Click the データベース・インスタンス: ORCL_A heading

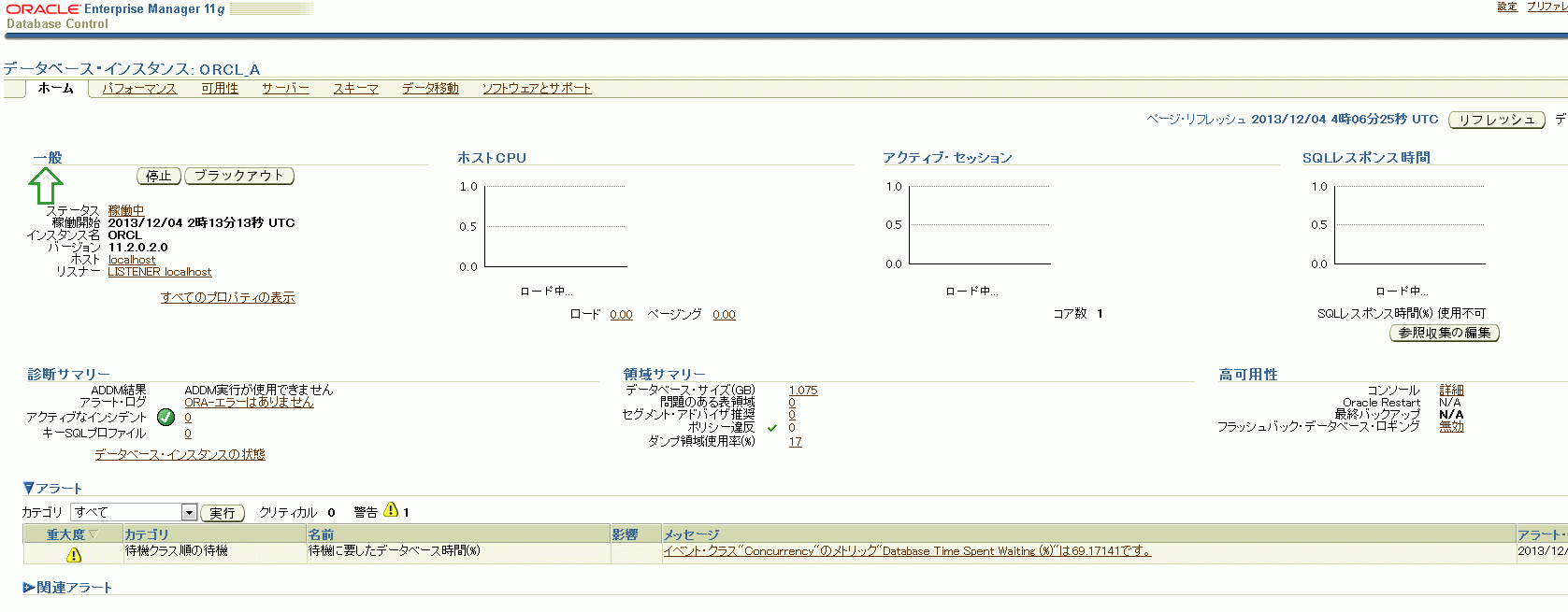[132, 69]
